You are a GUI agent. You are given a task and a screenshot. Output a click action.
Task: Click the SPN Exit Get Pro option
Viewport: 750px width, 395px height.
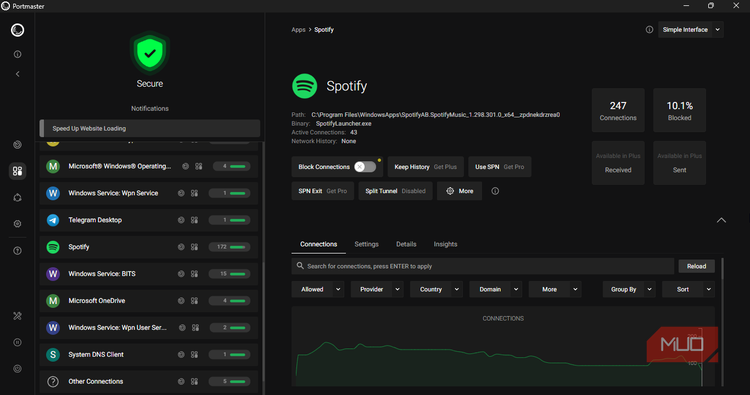(x=322, y=191)
